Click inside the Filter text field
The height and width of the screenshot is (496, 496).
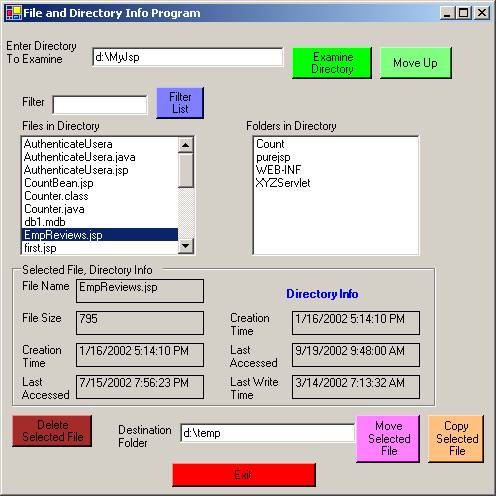pos(100,105)
